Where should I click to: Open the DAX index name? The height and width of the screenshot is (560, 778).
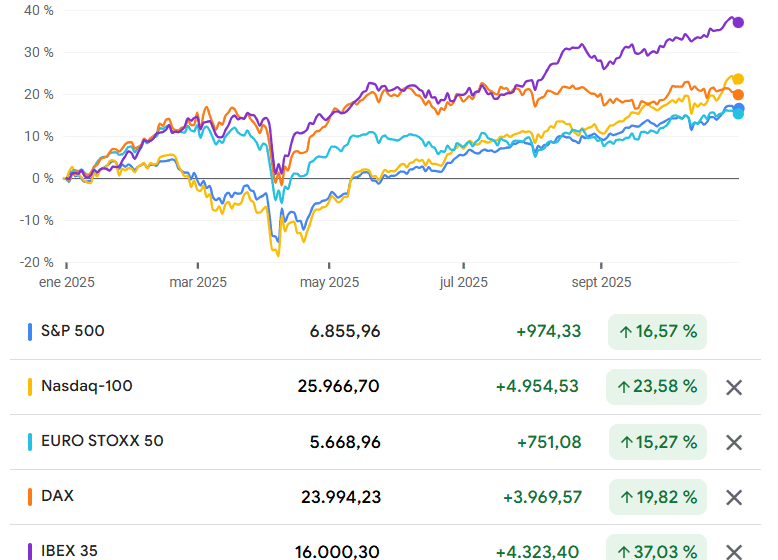pos(57,496)
